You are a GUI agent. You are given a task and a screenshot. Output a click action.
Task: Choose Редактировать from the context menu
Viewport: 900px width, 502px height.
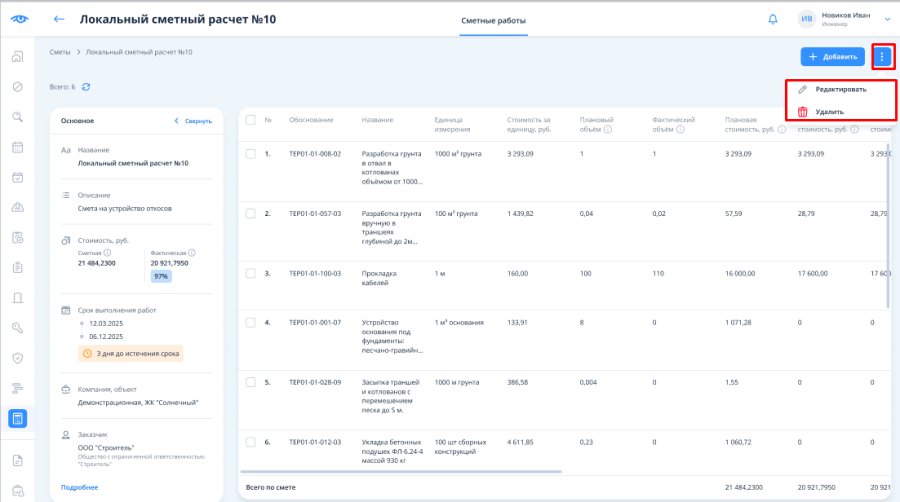coord(840,89)
